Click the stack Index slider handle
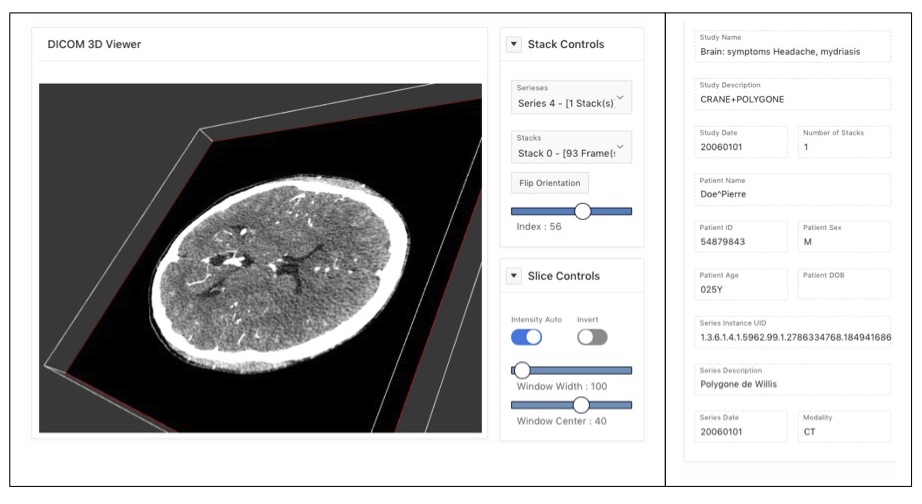The width and height of the screenshot is (922, 504). point(582,211)
